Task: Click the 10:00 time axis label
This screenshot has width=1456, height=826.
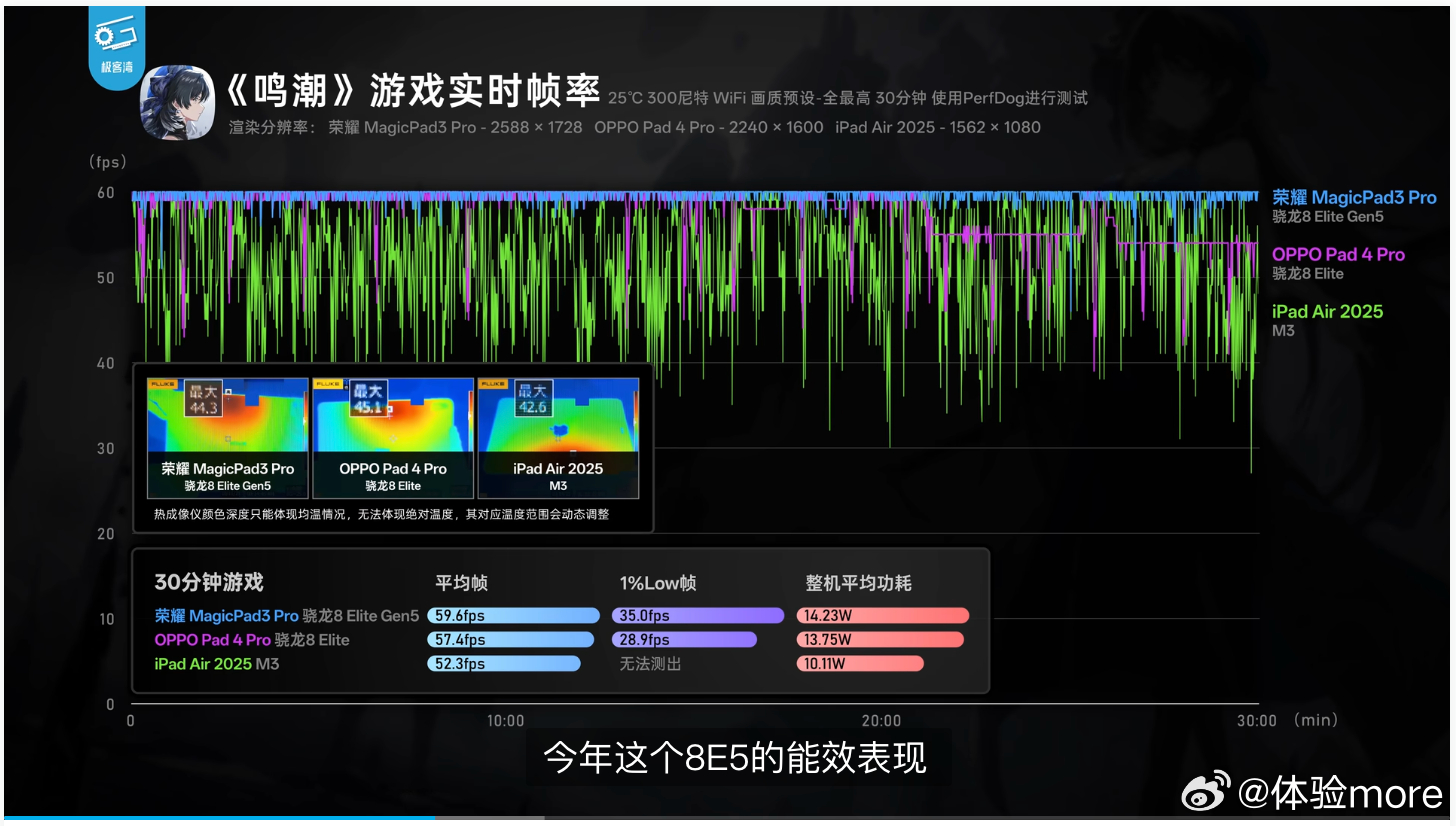Action: coord(506,721)
